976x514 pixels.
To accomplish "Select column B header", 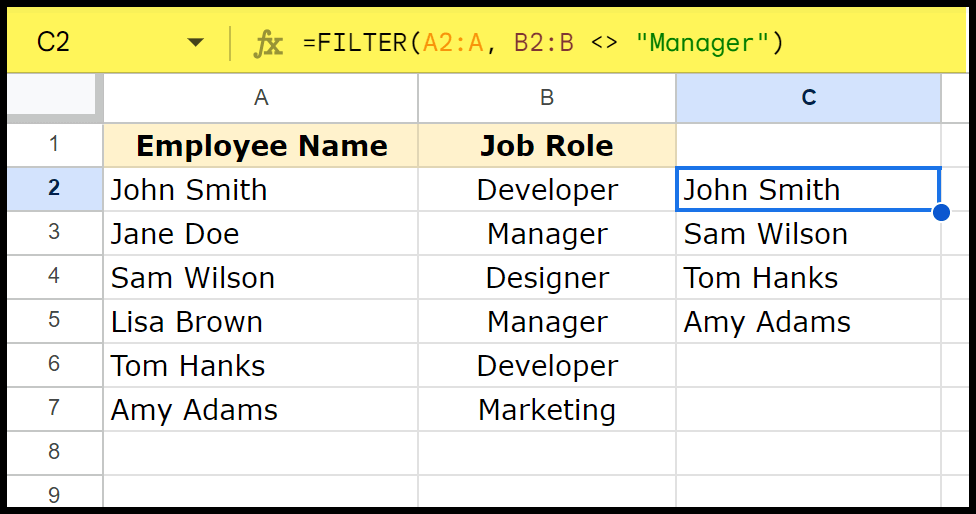I will (x=547, y=98).
